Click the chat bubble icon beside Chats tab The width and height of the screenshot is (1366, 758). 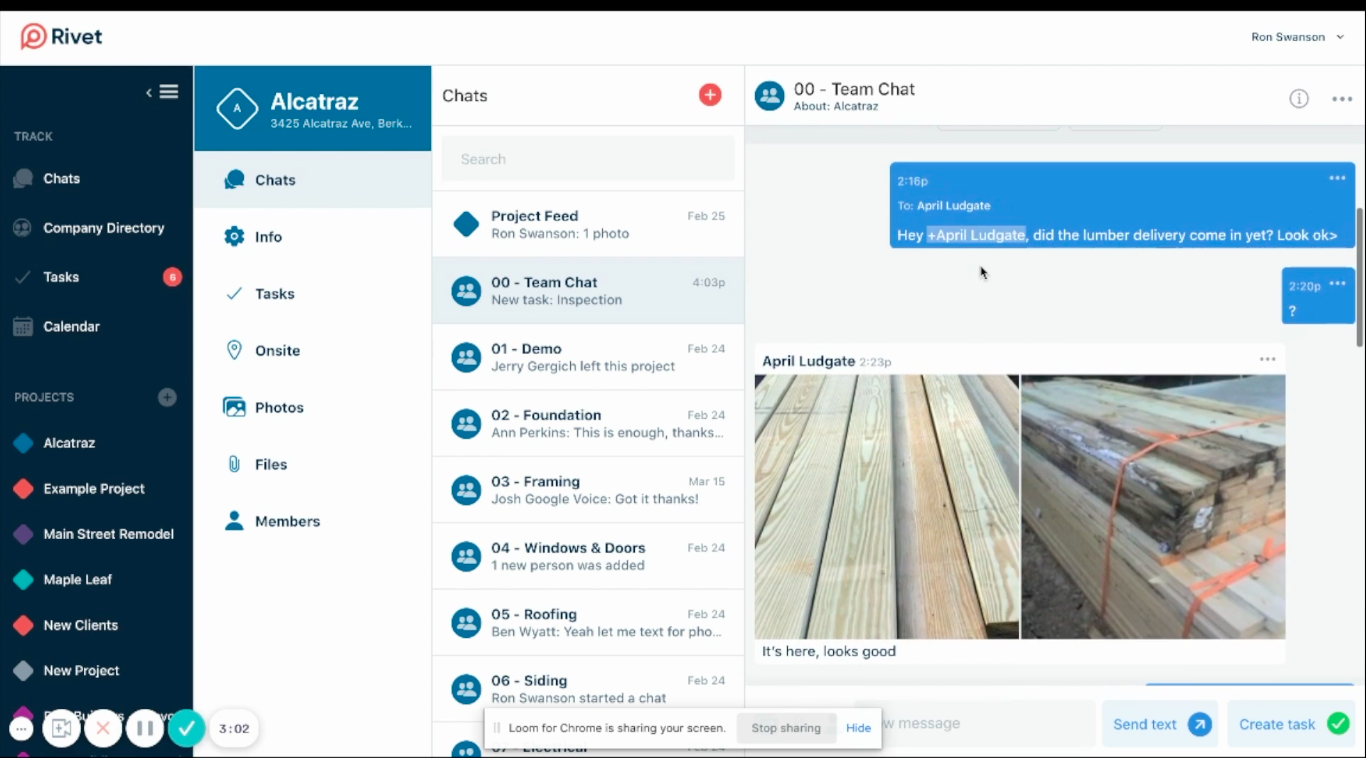pos(234,180)
